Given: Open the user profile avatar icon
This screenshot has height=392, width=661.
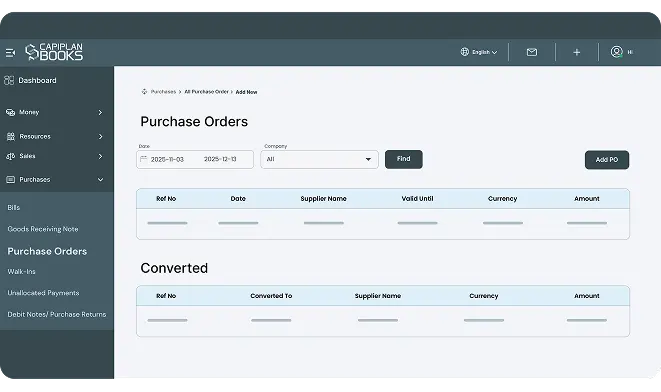Looking at the screenshot, I should click(x=617, y=52).
